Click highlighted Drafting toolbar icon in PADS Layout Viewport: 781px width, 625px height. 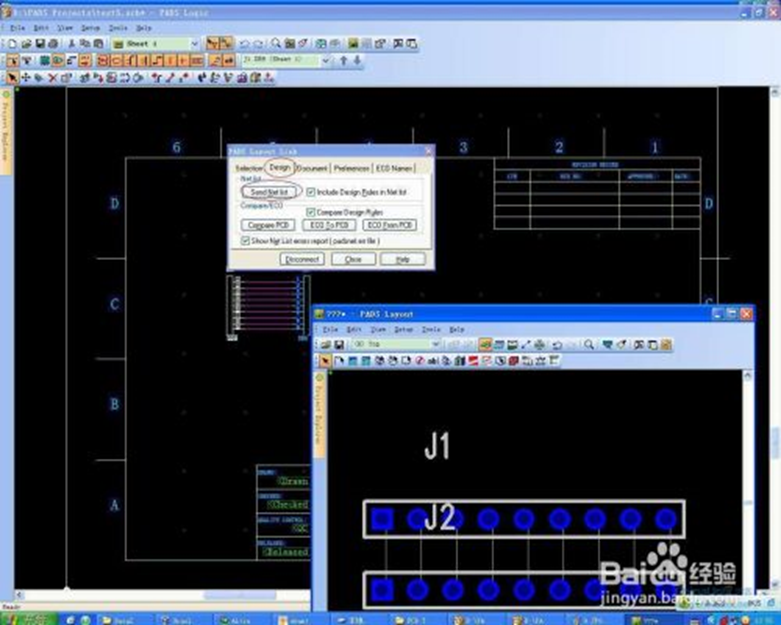485,344
